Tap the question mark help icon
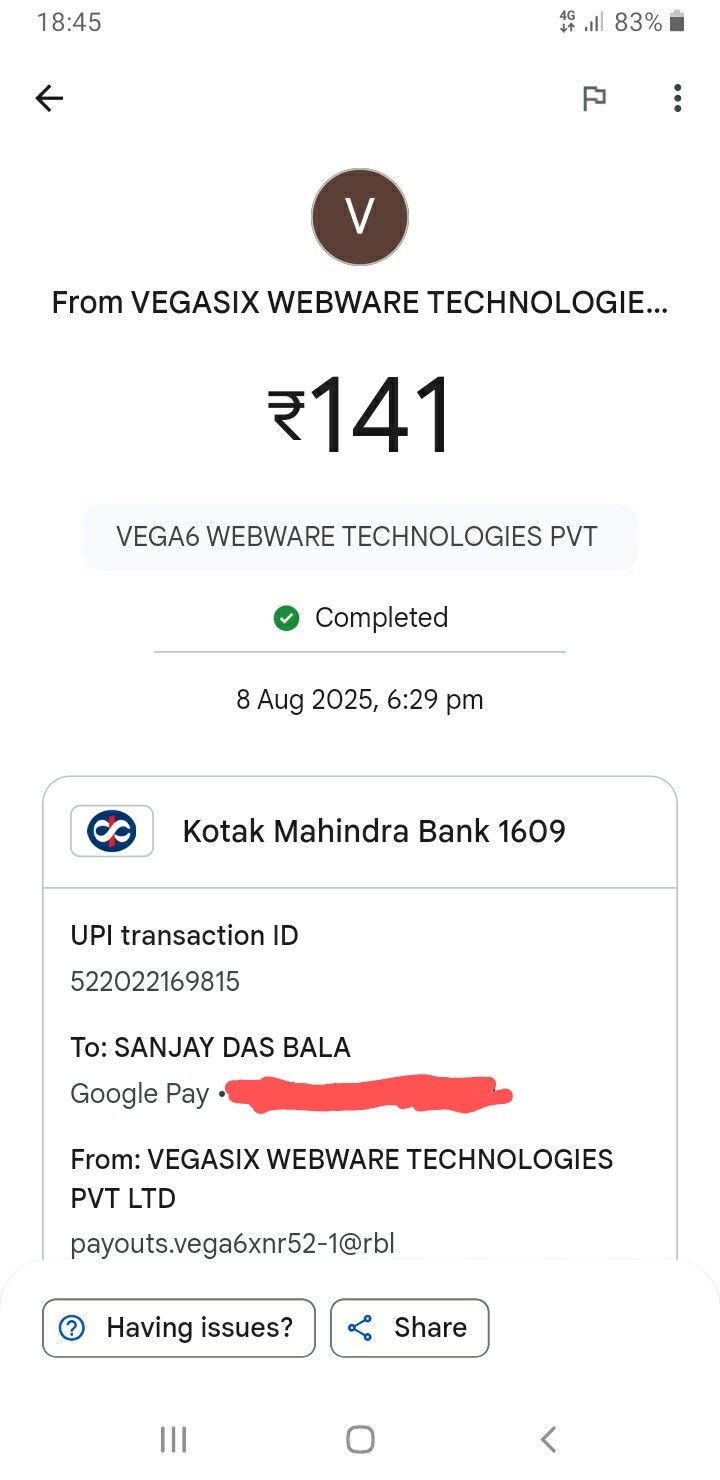The height and width of the screenshot is (1480, 720). pyautogui.click(x=73, y=1328)
